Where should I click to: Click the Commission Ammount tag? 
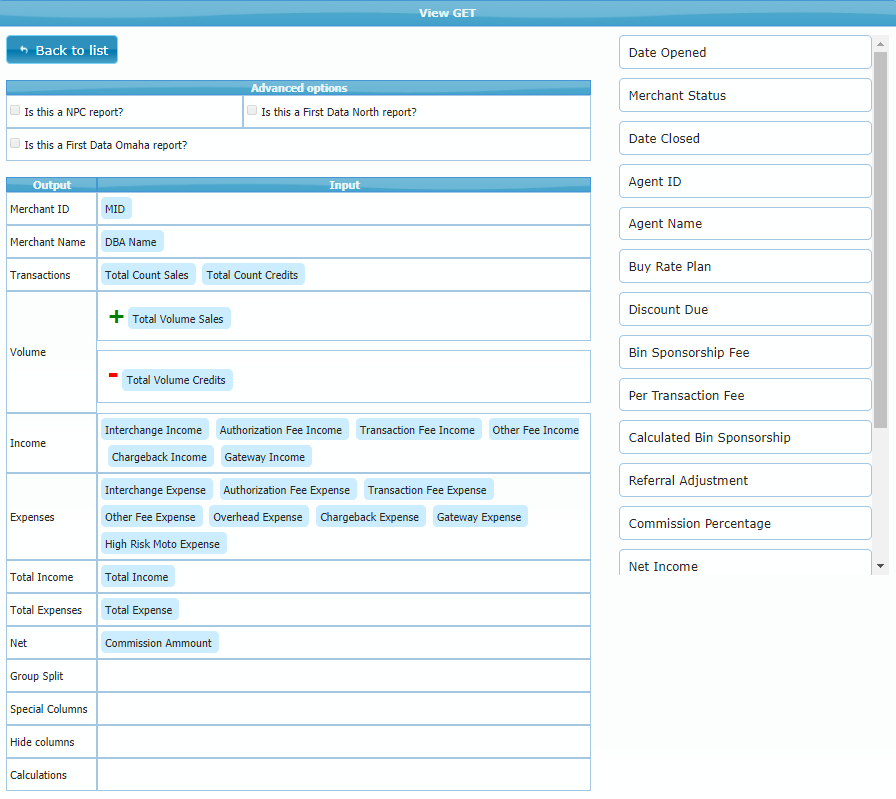158,643
